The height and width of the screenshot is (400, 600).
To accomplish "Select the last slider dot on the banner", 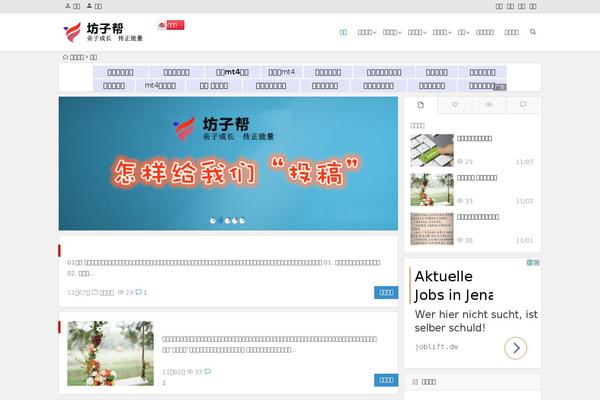I will [242, 220].
